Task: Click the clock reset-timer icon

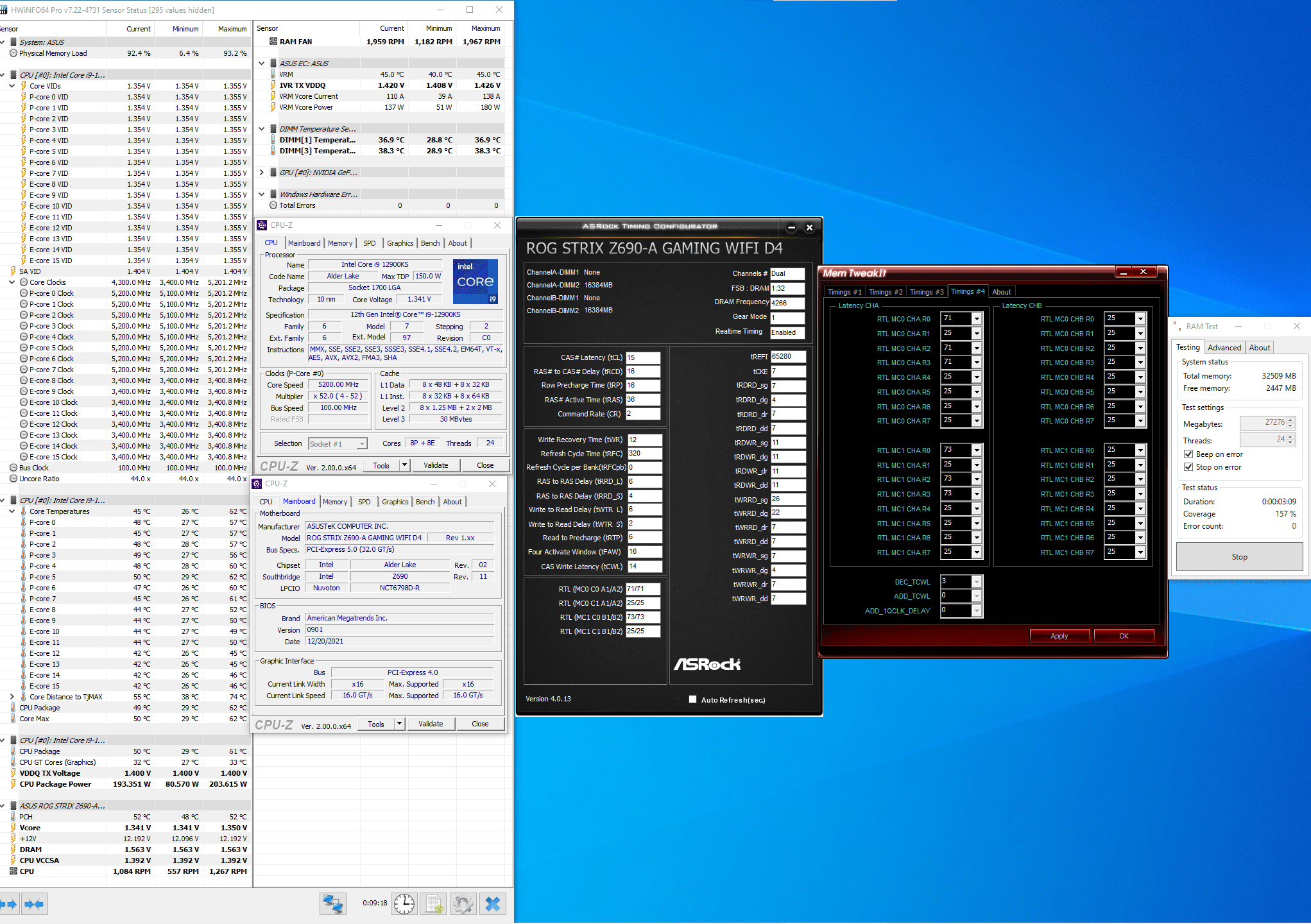Action: (x=404, y=904)
